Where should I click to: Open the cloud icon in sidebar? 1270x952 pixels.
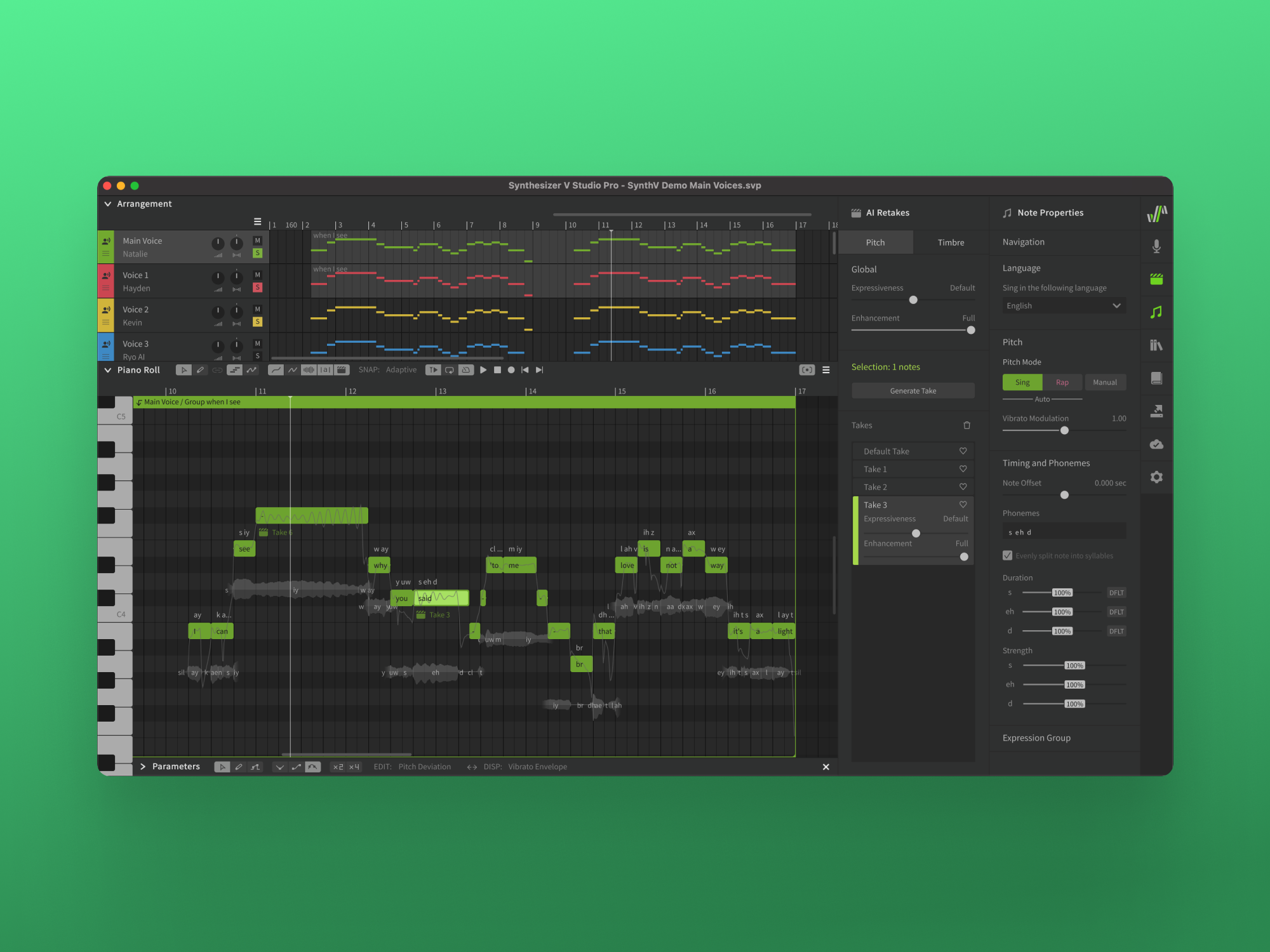1156,444
